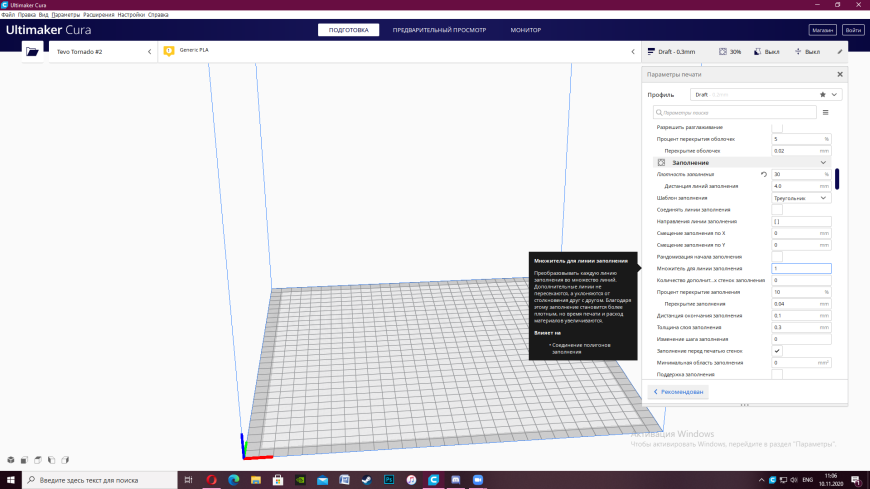Open iTunes from the taskbar
870x489 pixels.
click(411, 480)
